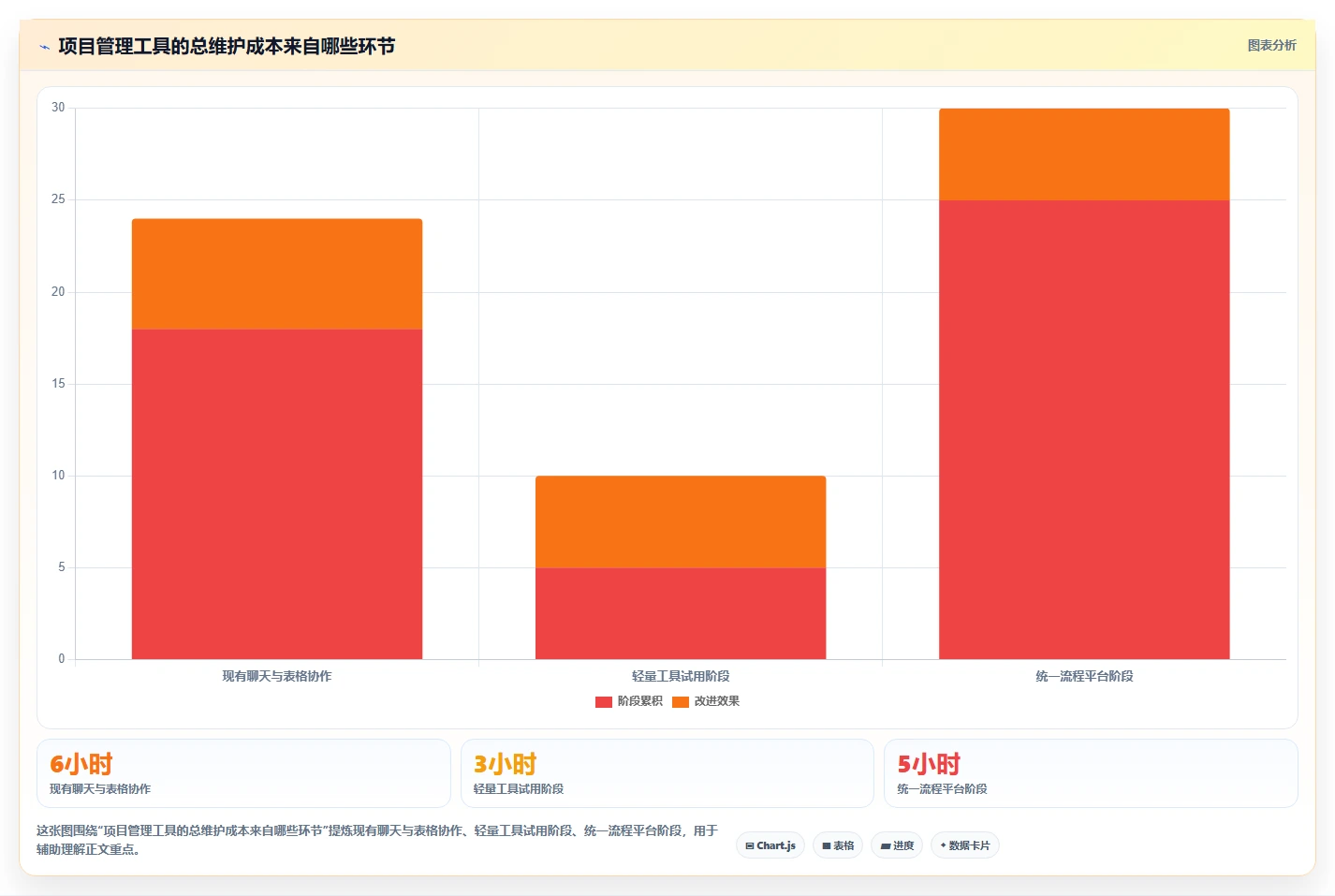Click y-axis value 25
The image size is (1335, 896).
coord(58,199)
